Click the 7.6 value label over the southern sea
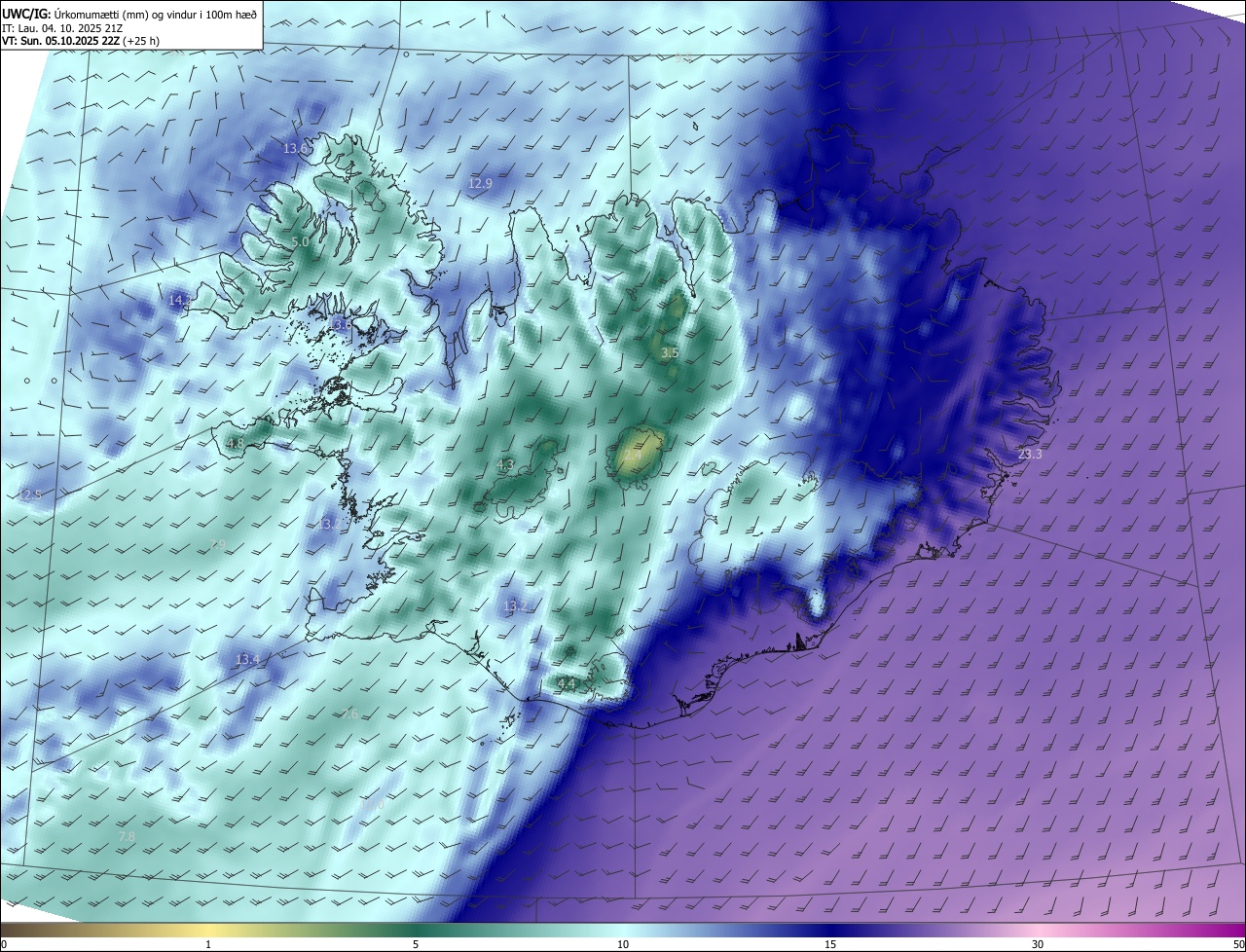This screenshot has width=1246, height=952. [350, 714]
